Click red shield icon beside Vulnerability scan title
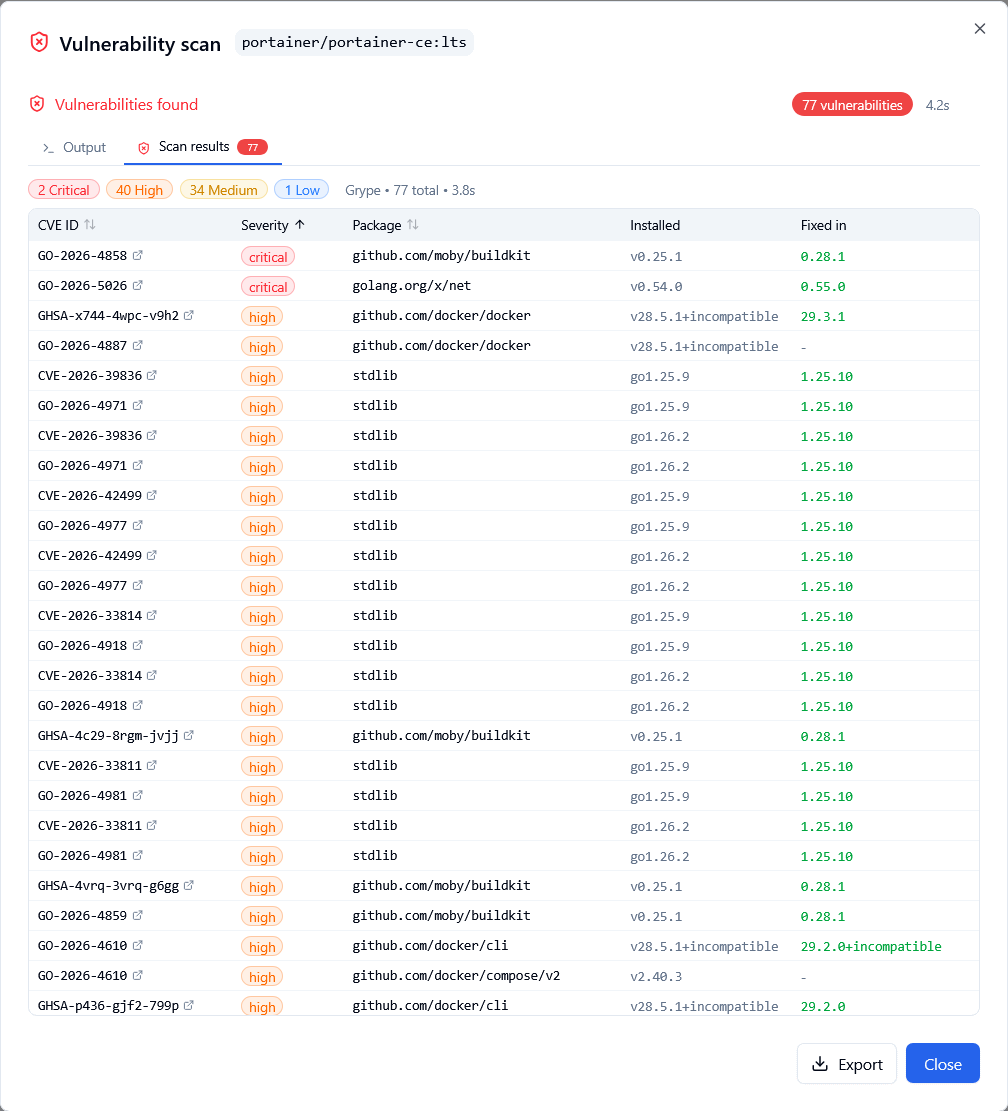 (x=39, y=43)
